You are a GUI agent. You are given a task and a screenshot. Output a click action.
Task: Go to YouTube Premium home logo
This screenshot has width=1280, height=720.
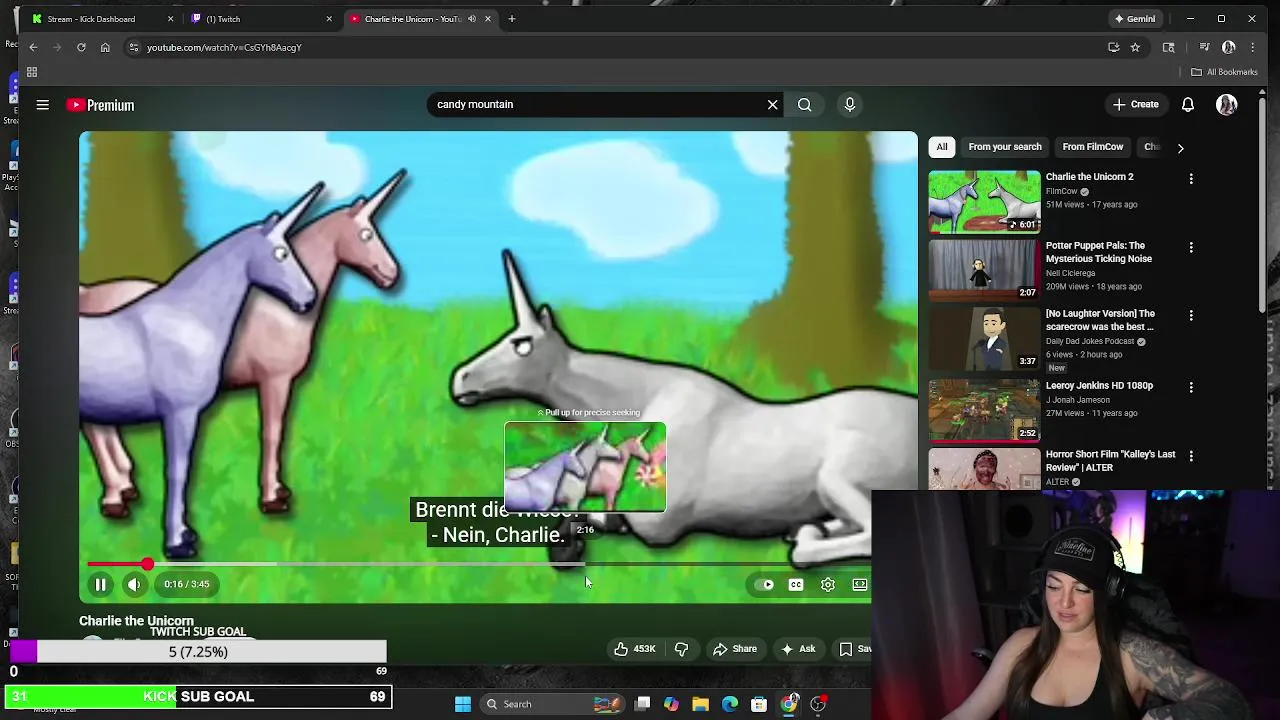click(100, 105)
